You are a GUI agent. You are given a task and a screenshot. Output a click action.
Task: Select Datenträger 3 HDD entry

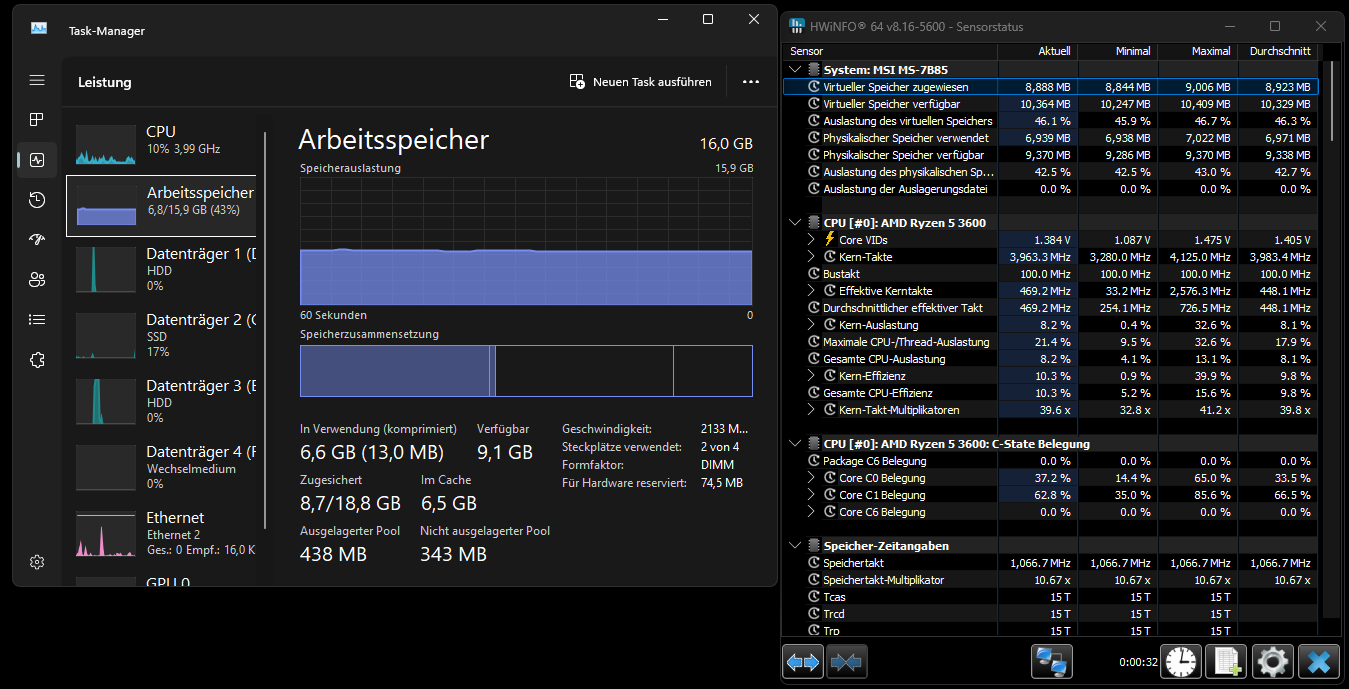161,401
